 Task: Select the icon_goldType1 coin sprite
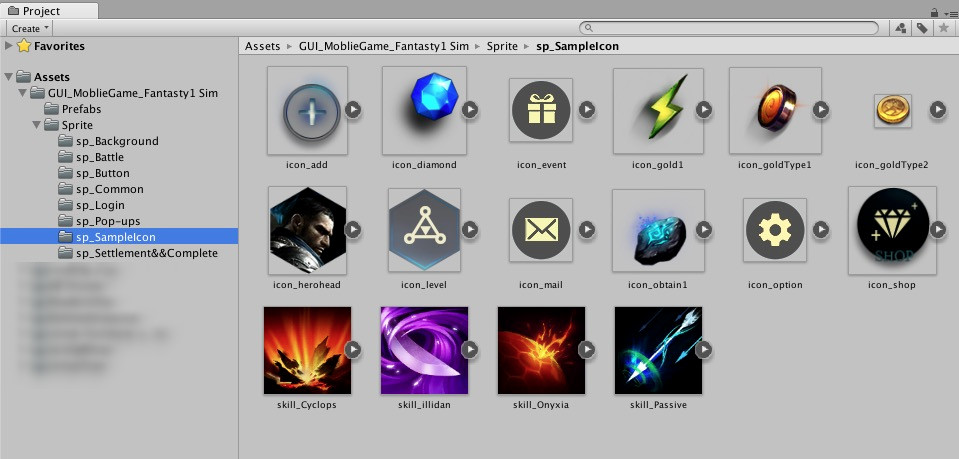click(x=775, y=111)
